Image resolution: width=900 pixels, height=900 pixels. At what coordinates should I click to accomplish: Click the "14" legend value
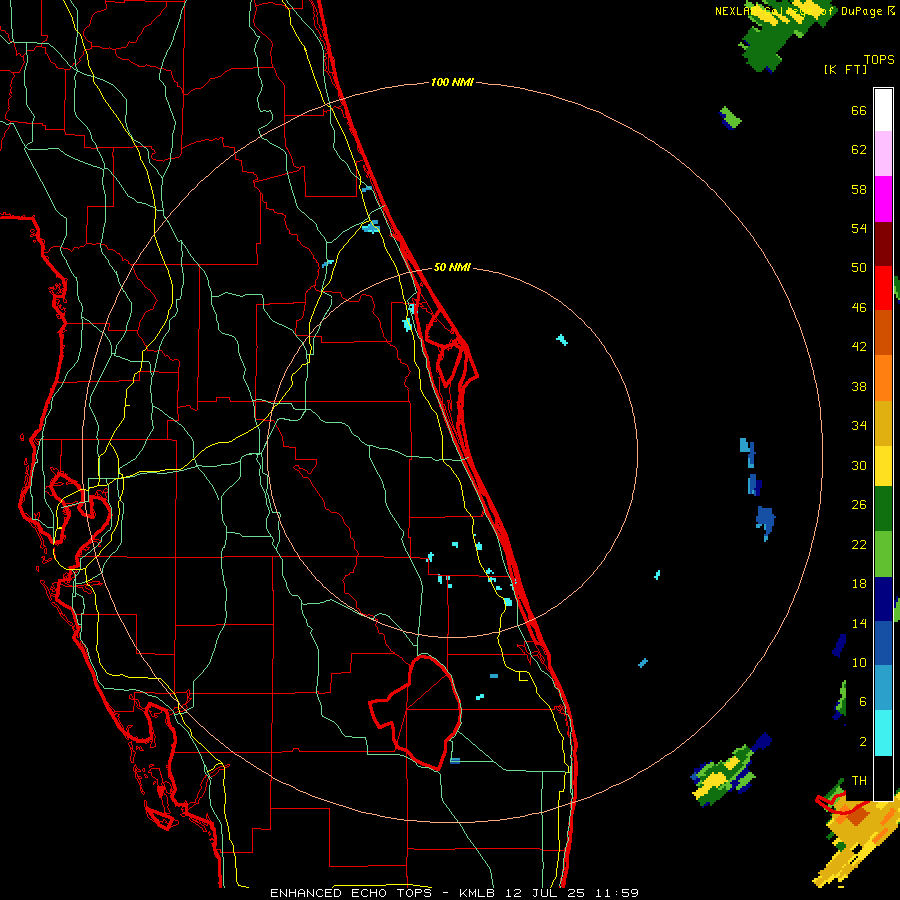point(859,623)
